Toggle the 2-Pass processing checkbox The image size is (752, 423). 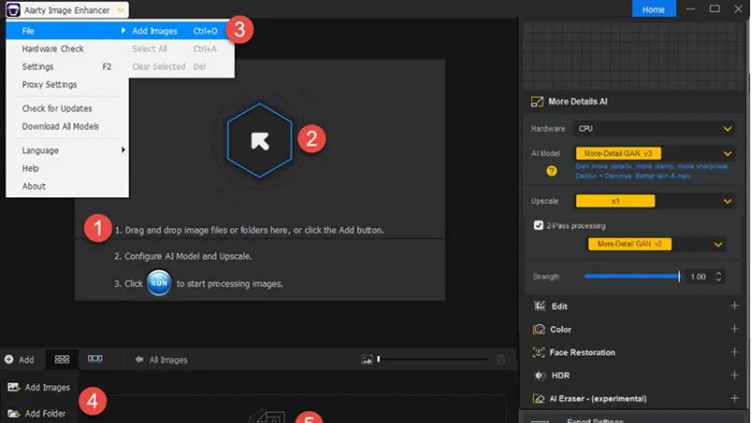point(538,225)
